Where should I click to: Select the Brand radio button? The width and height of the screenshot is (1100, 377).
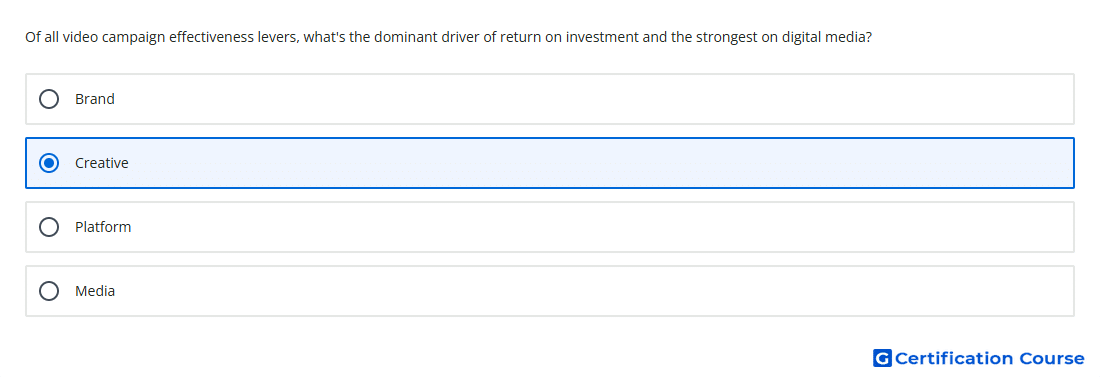[49, 99]
